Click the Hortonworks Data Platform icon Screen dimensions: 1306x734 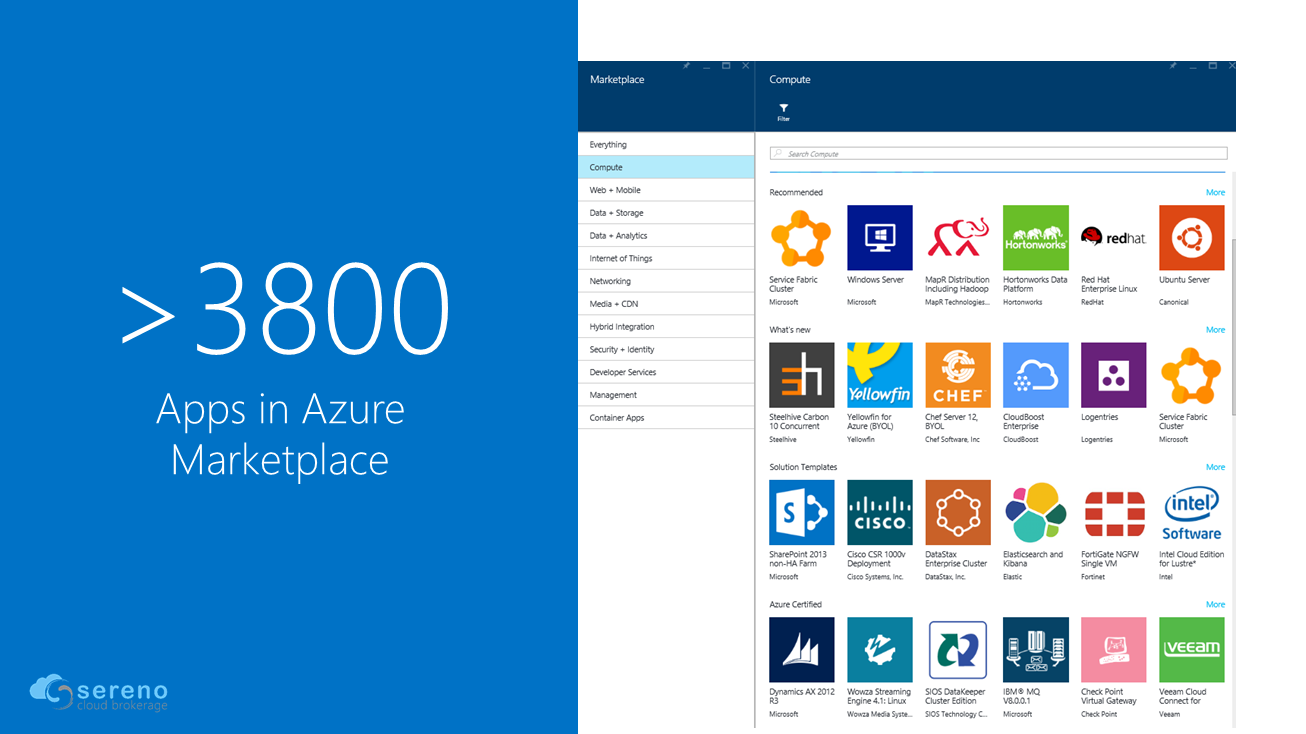[1035, 238]
